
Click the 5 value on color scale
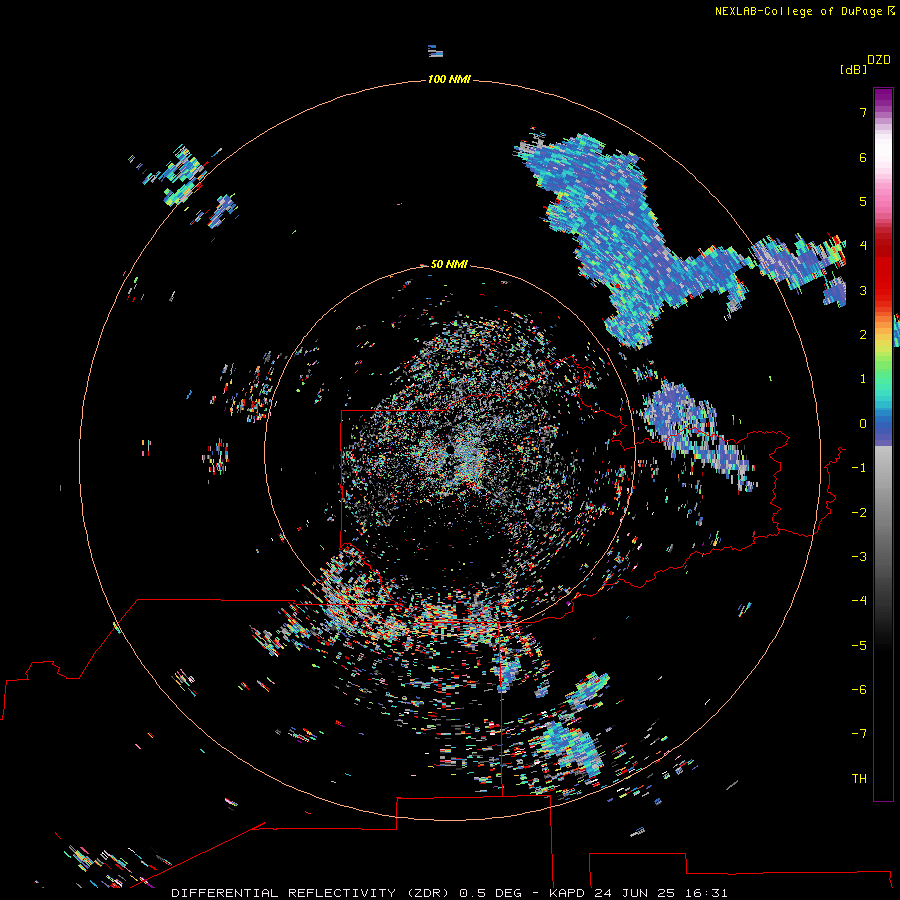863,201
